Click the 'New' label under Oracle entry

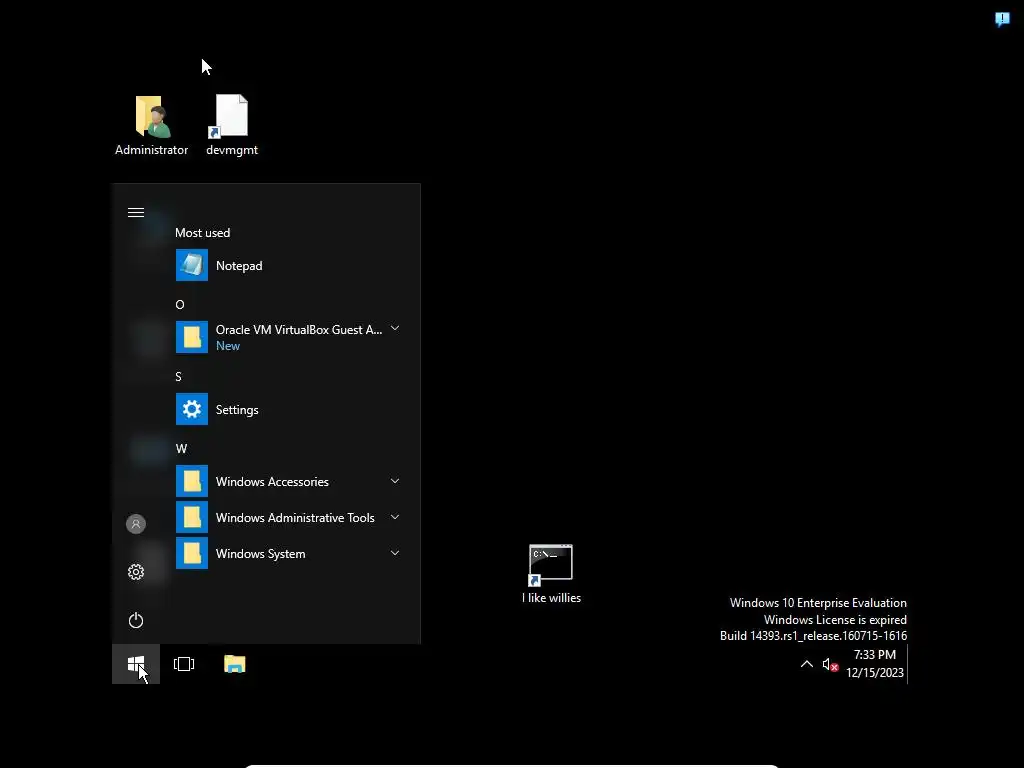point(228,346)
